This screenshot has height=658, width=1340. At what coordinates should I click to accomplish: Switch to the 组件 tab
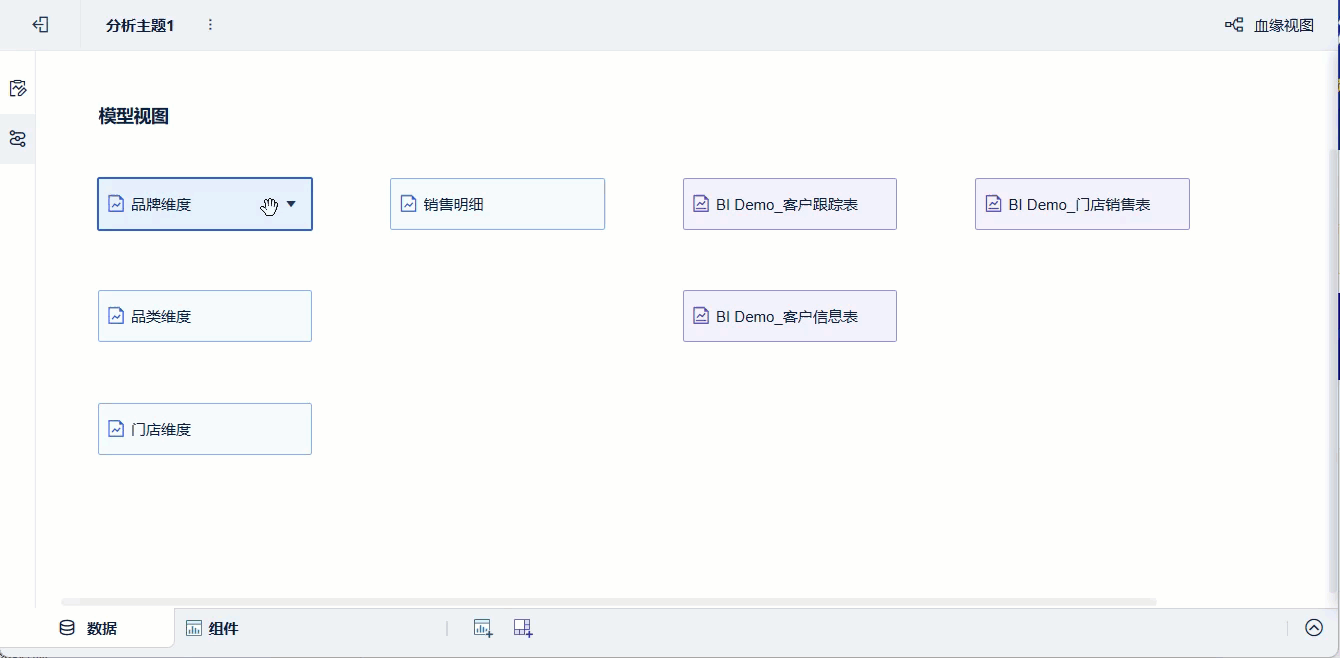pos(212,628)
